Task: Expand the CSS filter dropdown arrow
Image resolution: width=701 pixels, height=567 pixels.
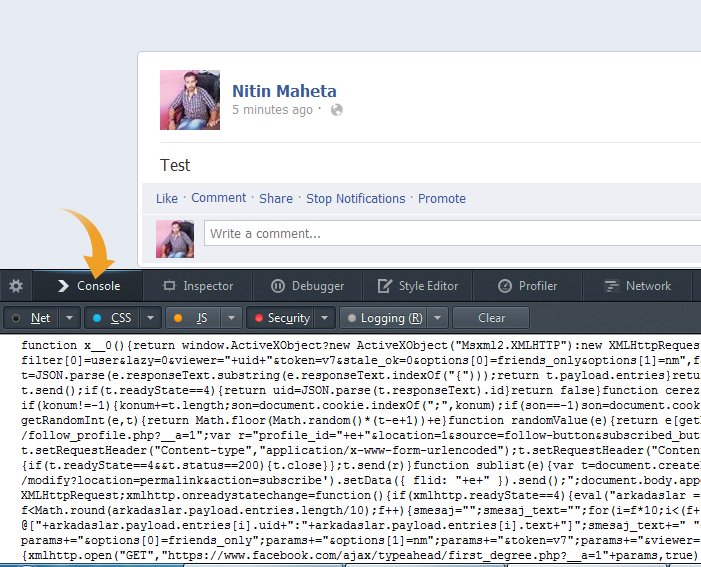Action: click(151, 318)
